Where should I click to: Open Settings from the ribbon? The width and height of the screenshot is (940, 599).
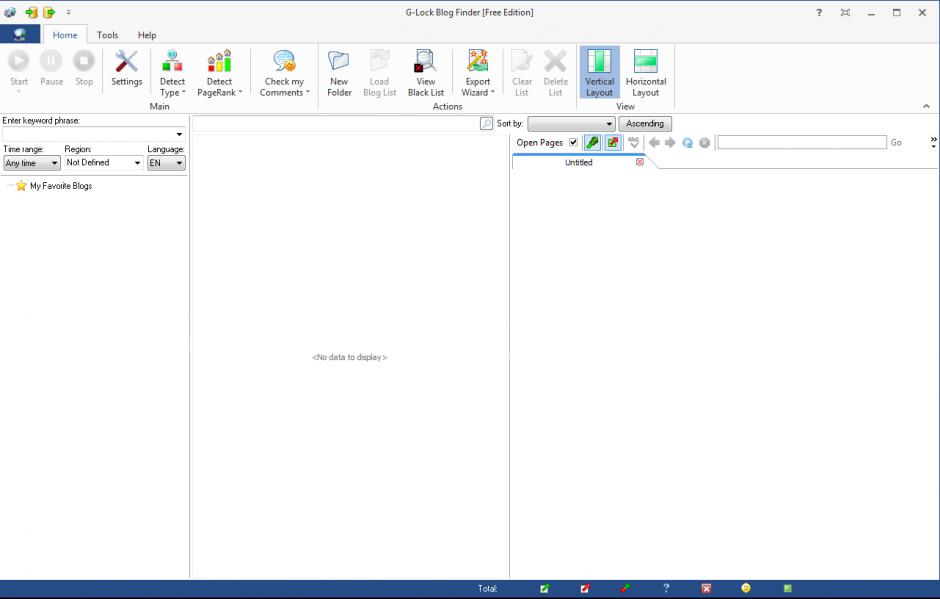126,69
